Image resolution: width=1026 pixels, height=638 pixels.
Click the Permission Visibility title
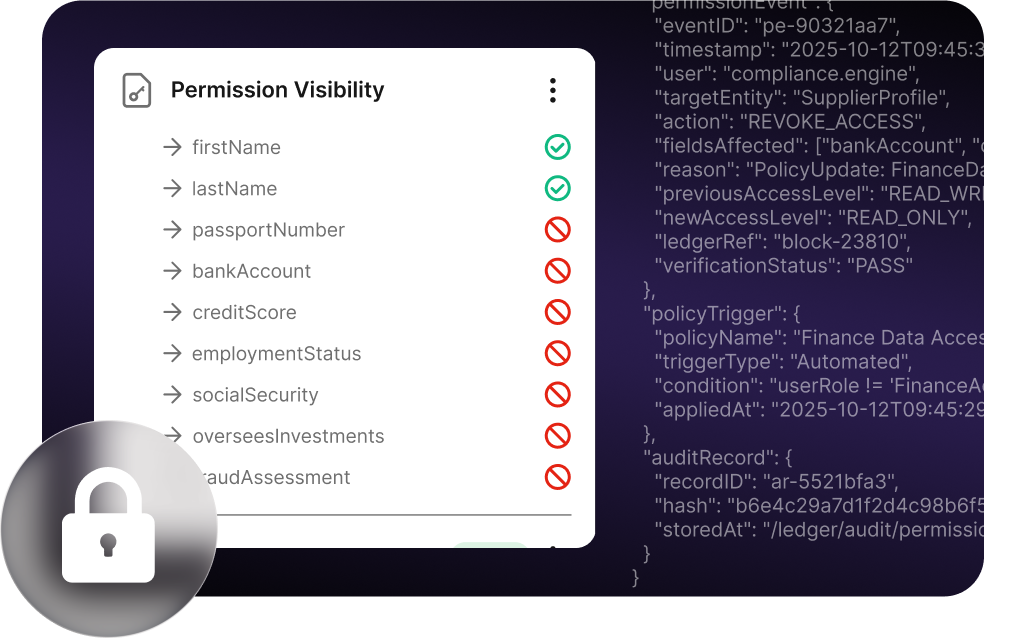point(277,90)
